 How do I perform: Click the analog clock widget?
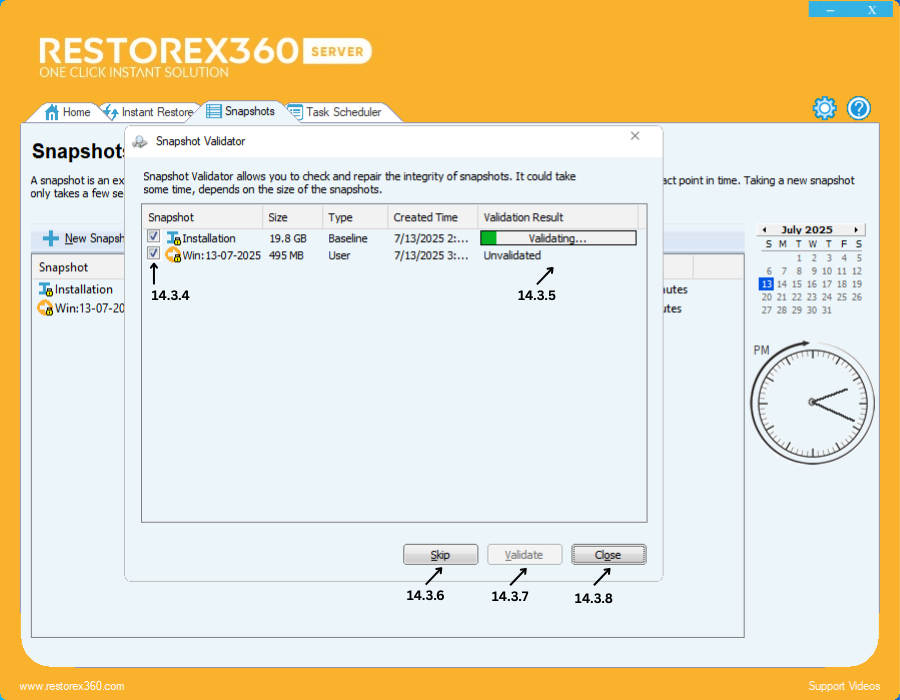point(812,402)
